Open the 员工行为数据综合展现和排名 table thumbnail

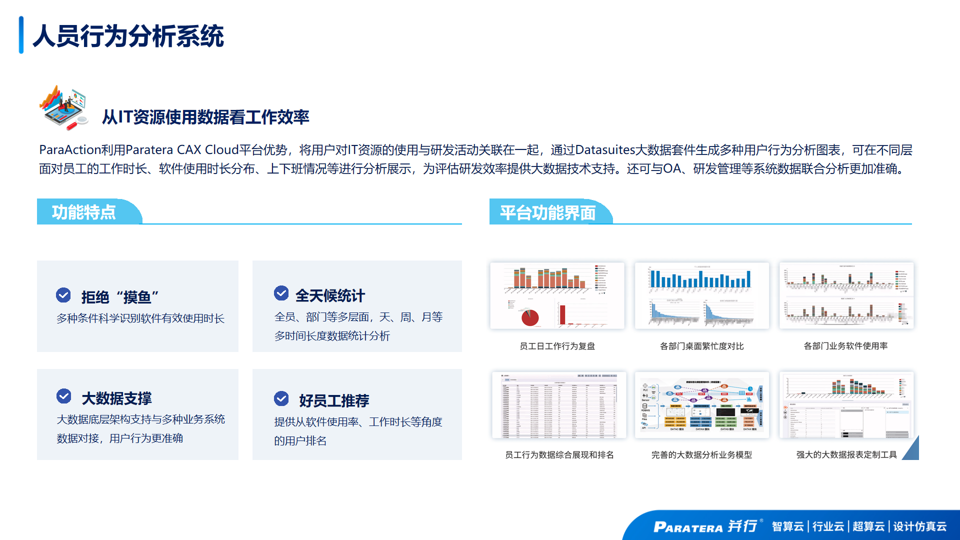(x=558, y=405)
